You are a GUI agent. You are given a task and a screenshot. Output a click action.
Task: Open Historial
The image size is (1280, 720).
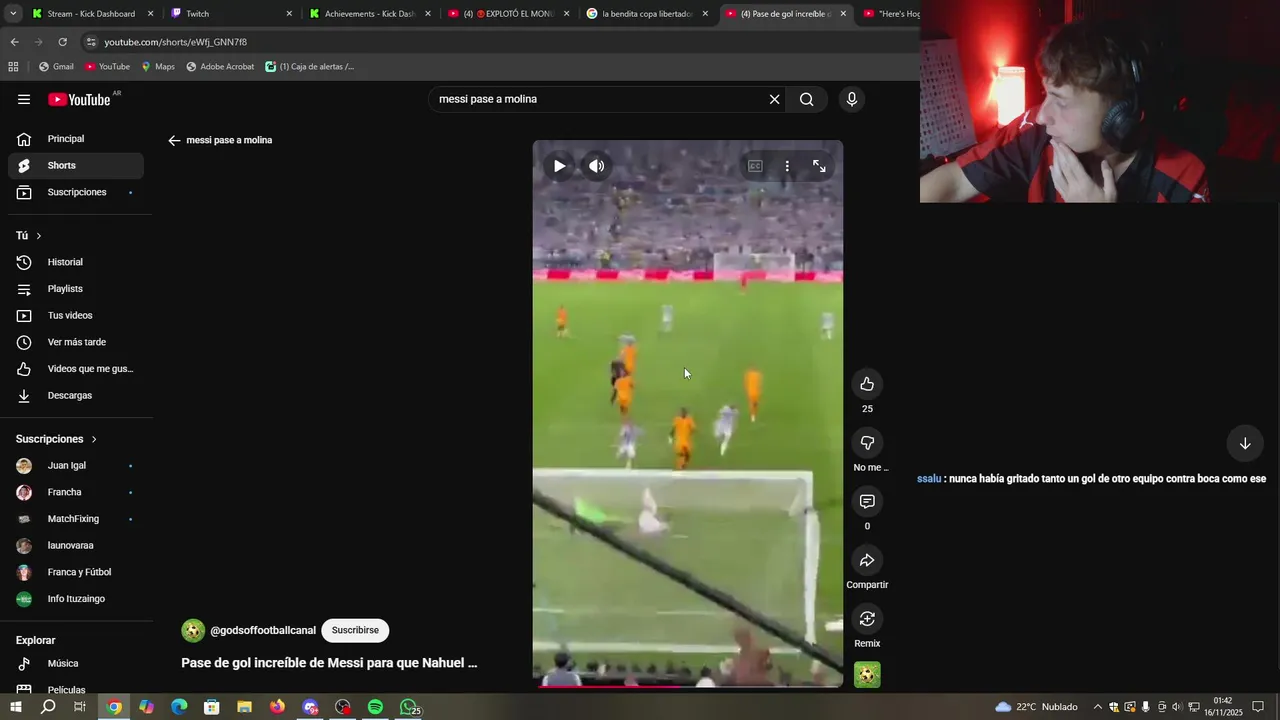pos(76,262)
